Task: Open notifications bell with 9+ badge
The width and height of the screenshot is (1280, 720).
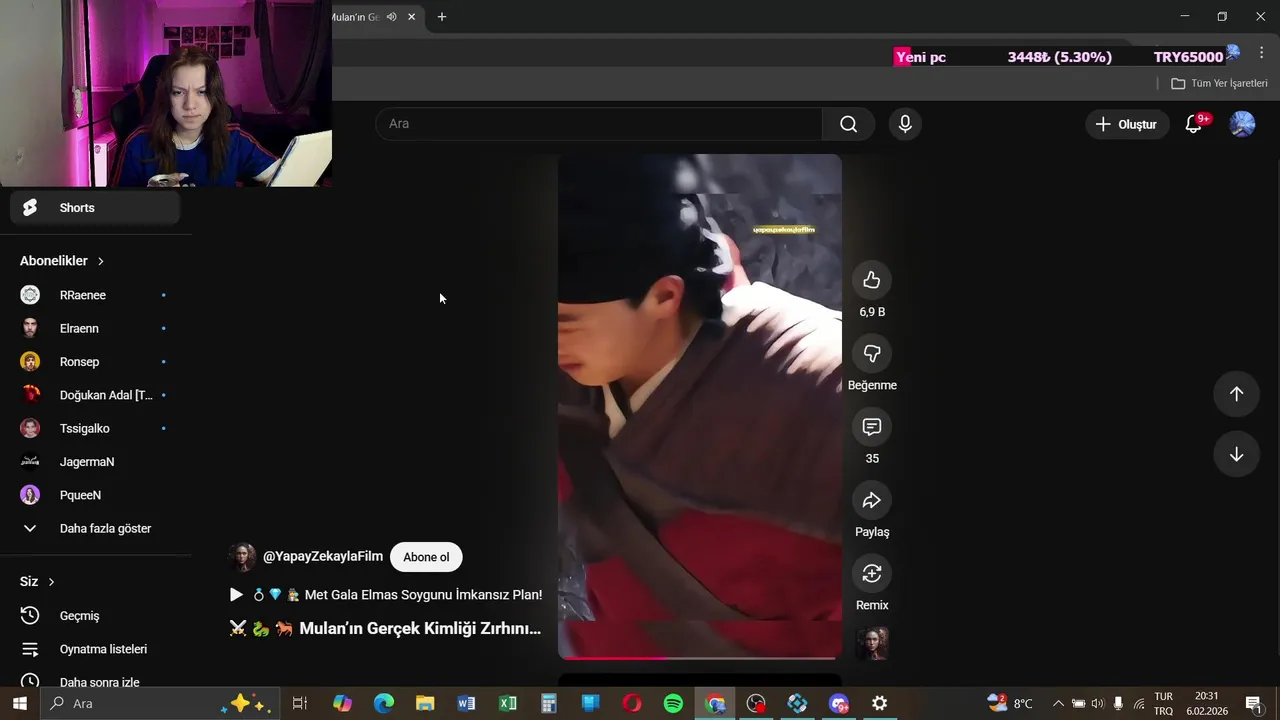Action: point(1193,124)
